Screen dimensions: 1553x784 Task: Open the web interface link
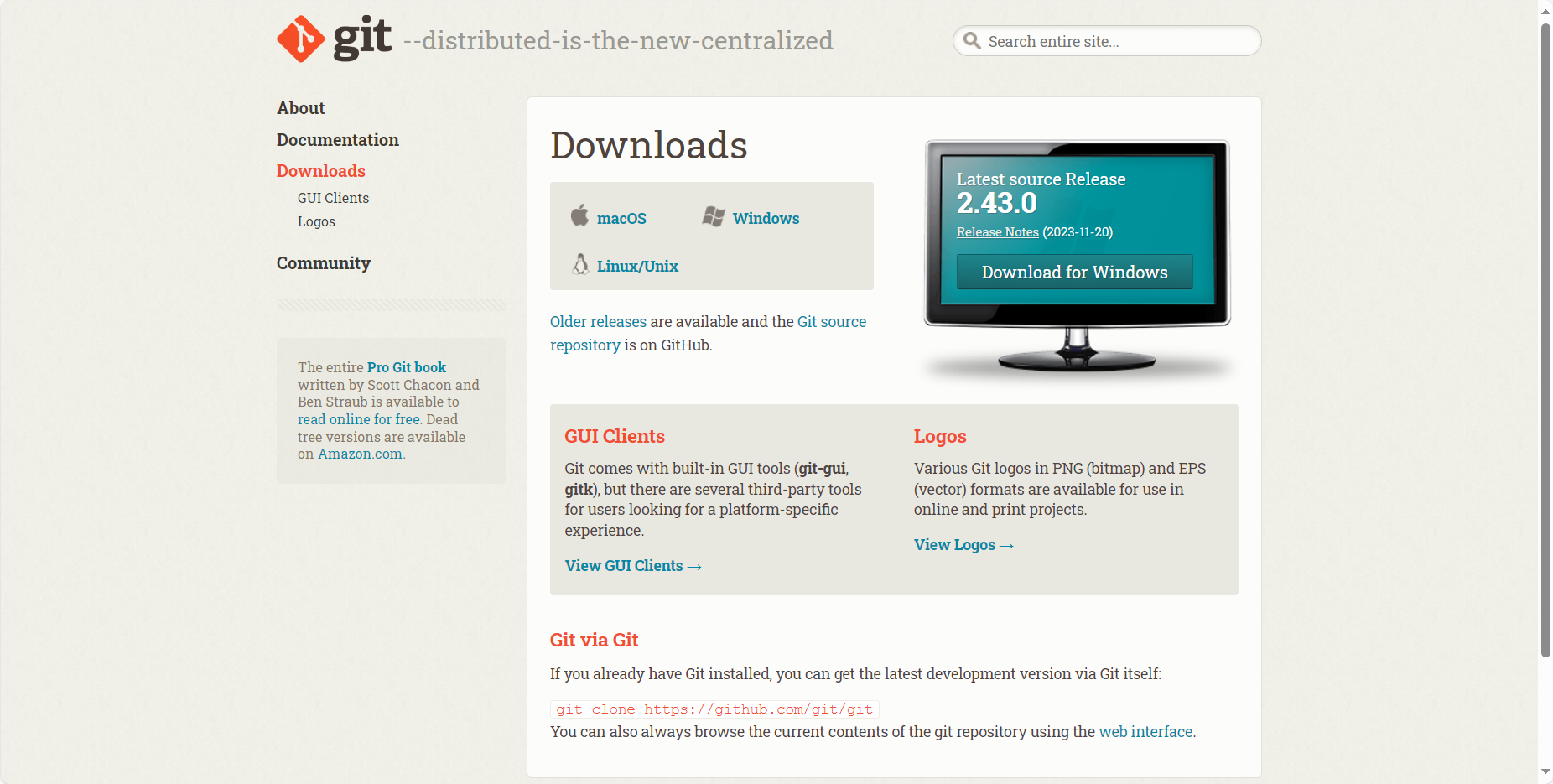(x=1145, y=732)
